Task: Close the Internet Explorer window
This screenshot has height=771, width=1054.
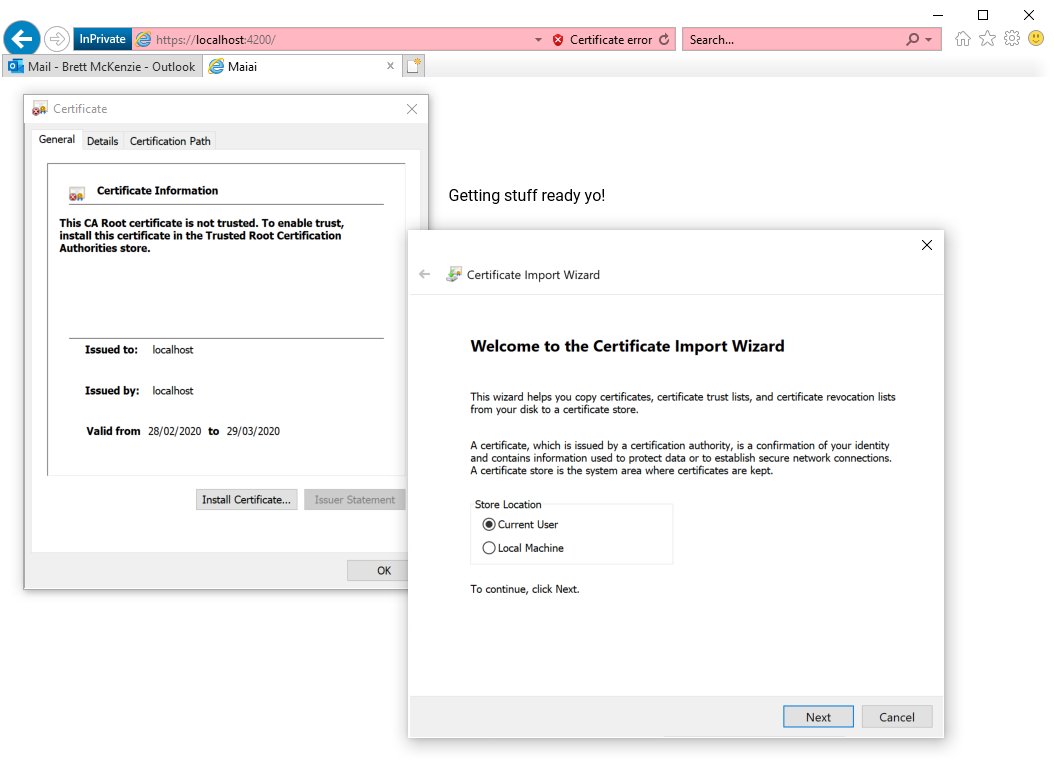Action: (x=1028, y=15)
